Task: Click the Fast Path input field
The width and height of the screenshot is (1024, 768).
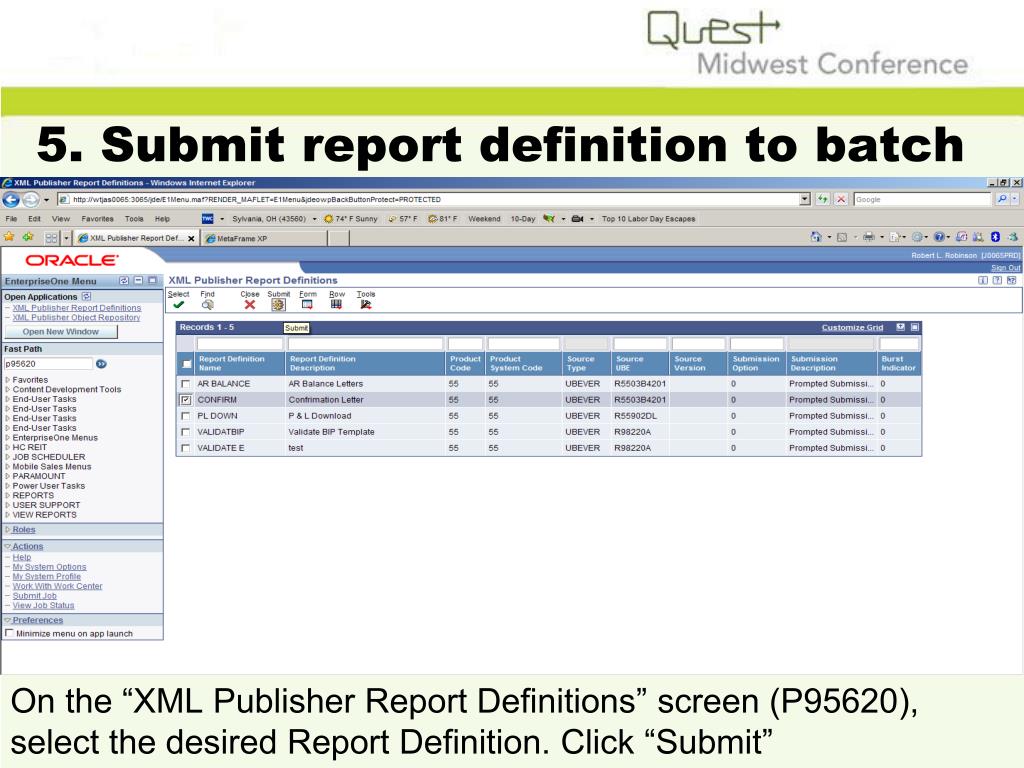Action: tap(48, 364)
